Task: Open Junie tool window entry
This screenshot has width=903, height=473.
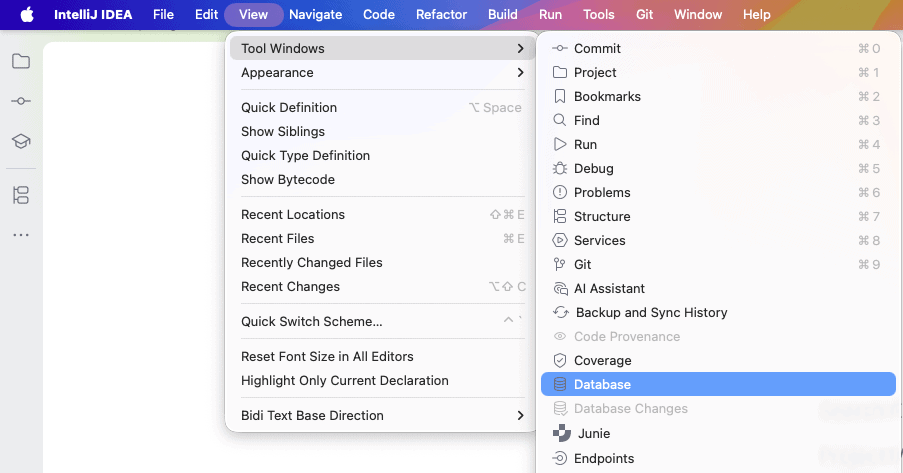Action: click(593, 434)
